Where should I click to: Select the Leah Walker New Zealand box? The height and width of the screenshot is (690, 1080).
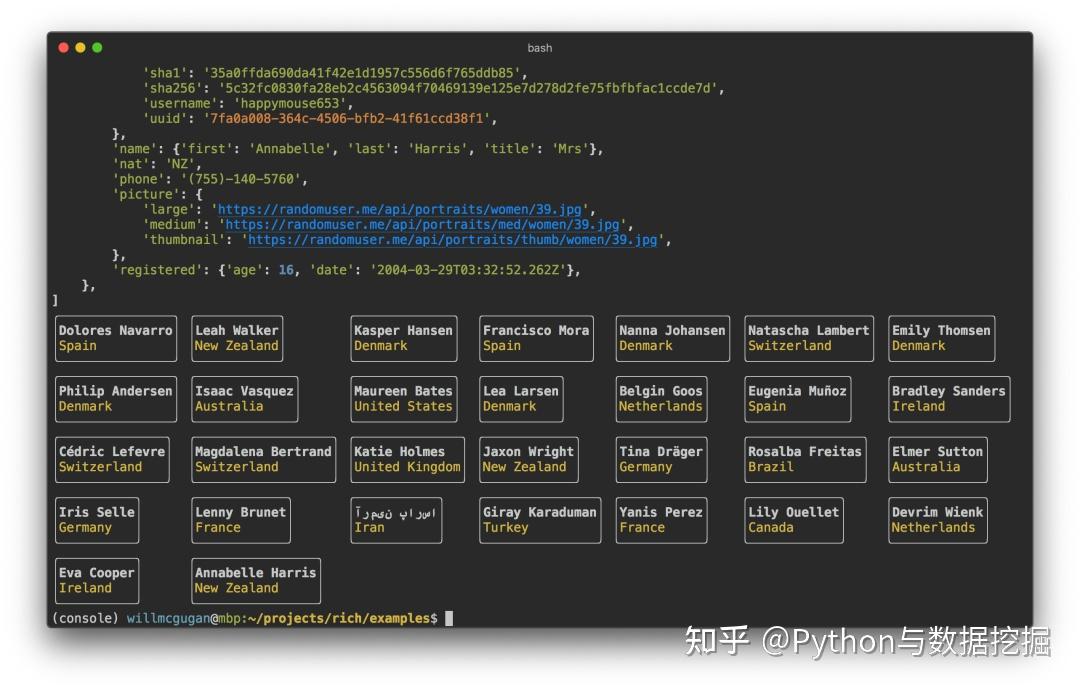click(237, 338)
